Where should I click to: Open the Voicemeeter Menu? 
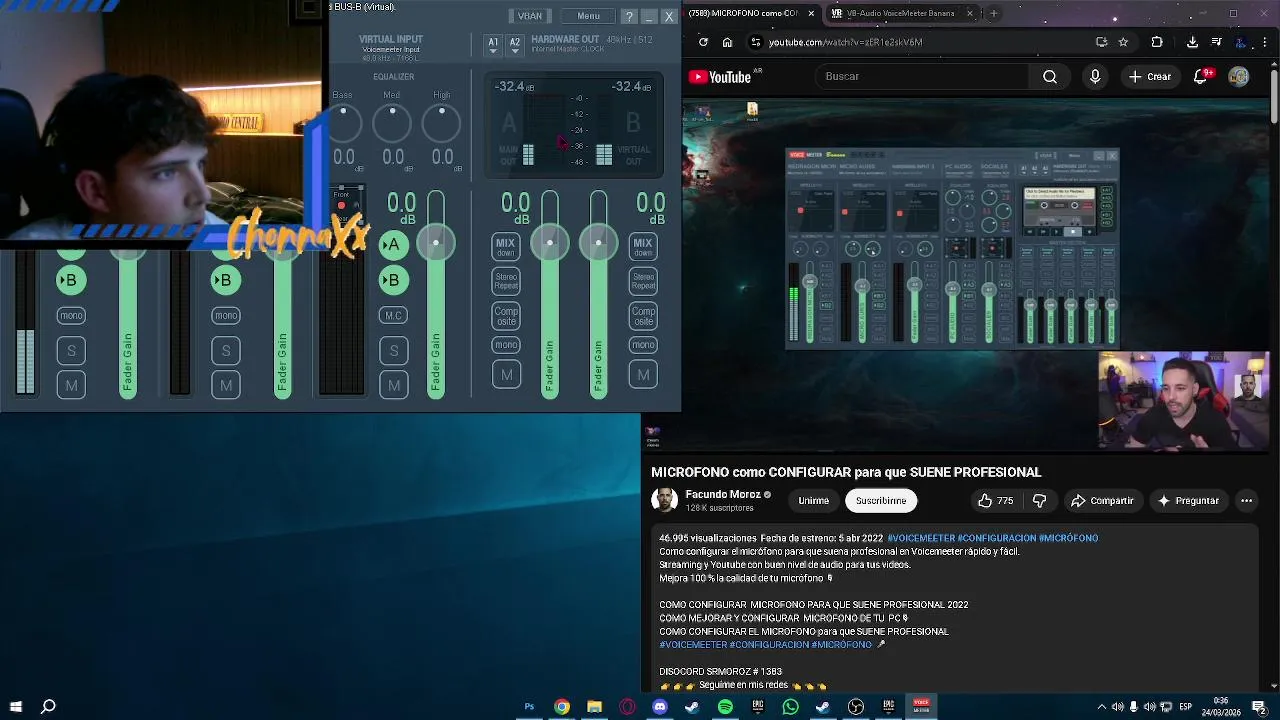[588, 16]
